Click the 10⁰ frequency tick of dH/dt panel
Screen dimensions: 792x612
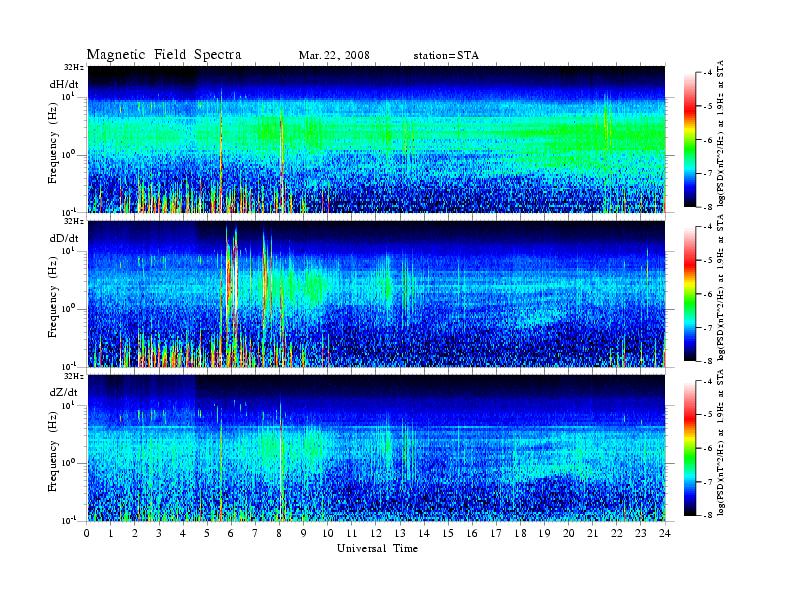coord(68,154)
